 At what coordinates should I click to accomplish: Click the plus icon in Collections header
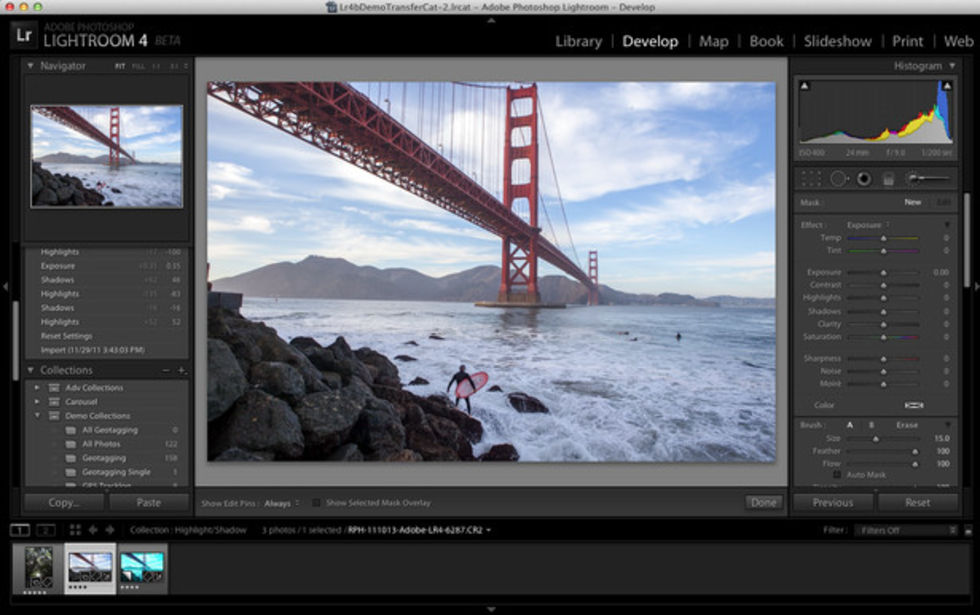pyautogui.click(x=181, y=370)
